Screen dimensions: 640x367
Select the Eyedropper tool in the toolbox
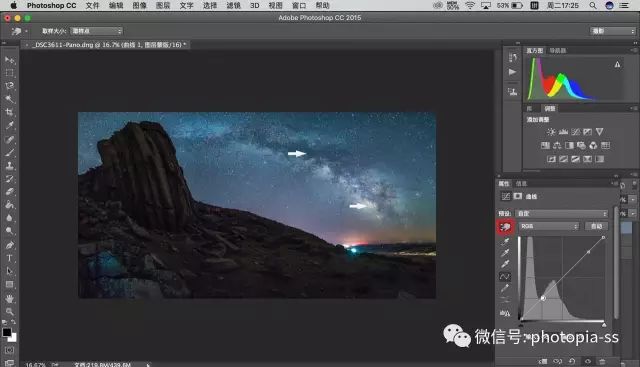pos(9,125)
